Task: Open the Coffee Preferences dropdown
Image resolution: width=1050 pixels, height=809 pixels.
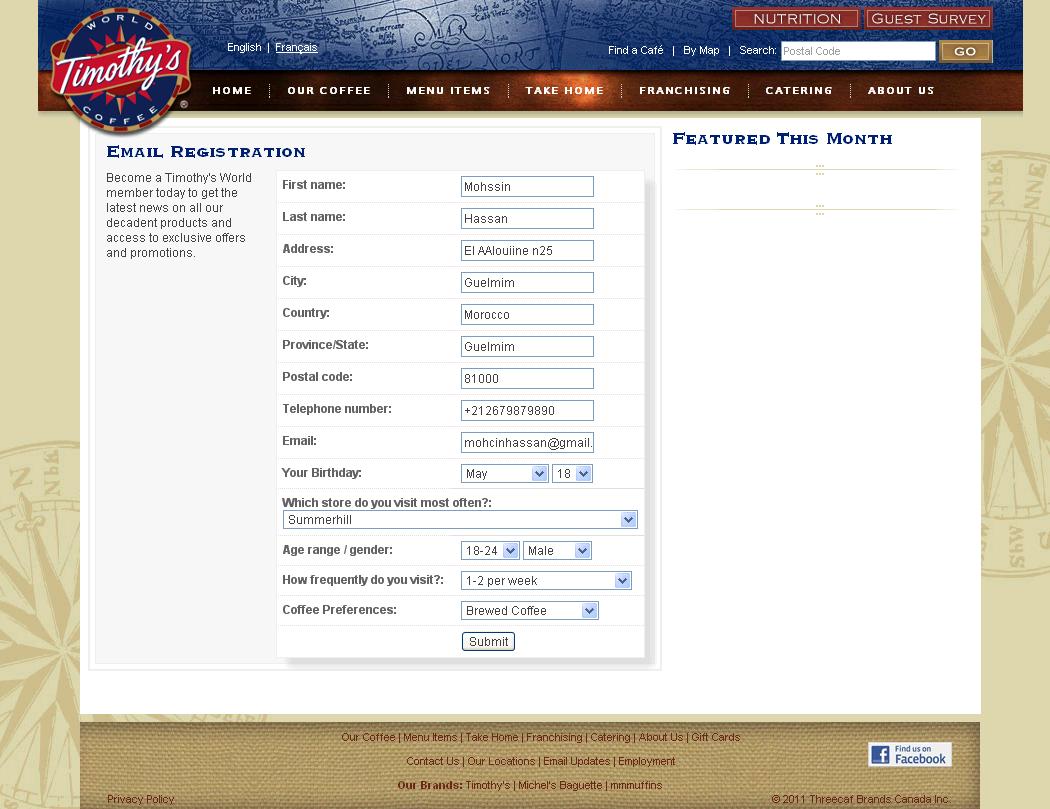Action: tap(530, 611)
